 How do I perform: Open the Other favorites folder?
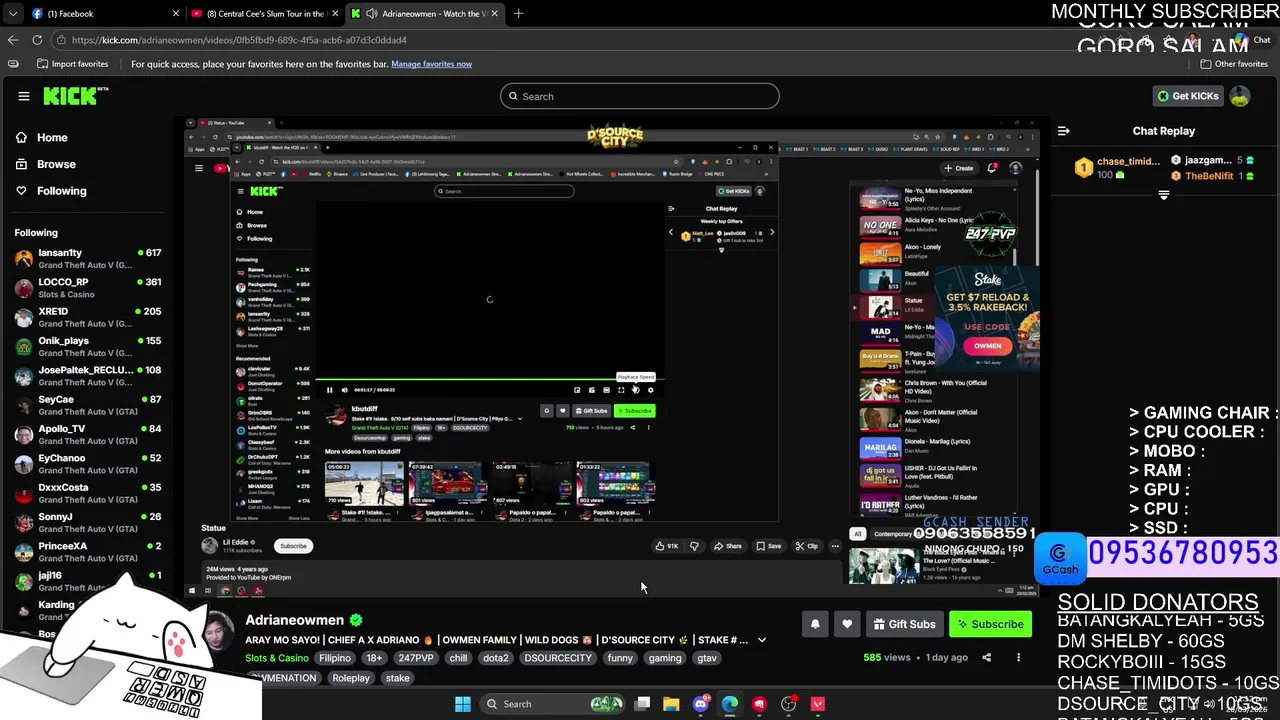click(1234, 64)
